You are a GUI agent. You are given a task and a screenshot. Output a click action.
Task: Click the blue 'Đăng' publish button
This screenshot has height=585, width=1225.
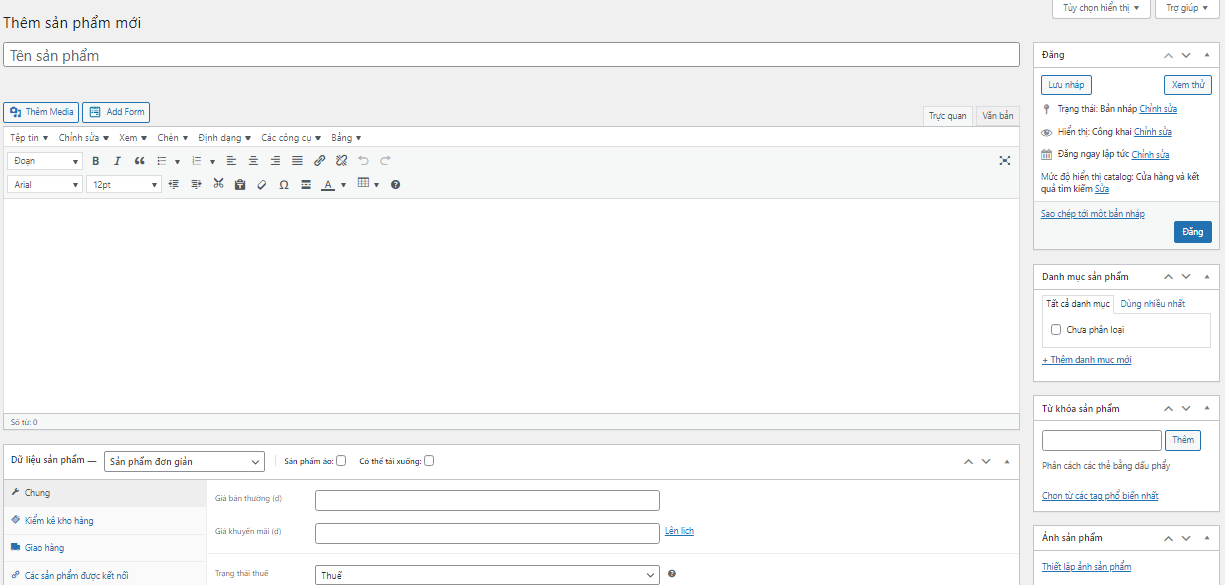pyautogui.click(x=1192, y=232)
